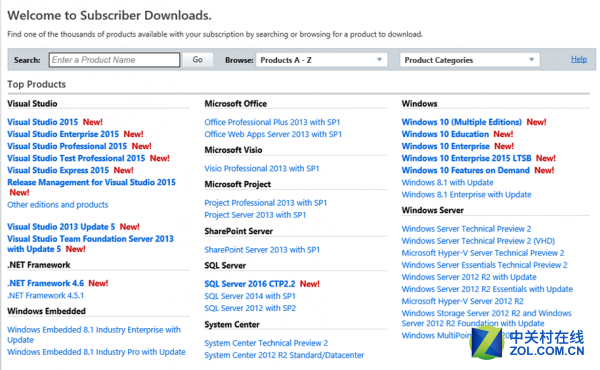
Task: Open Microsoft Hyper-V Server 2012 R2 link
Action: click(462, 301)
